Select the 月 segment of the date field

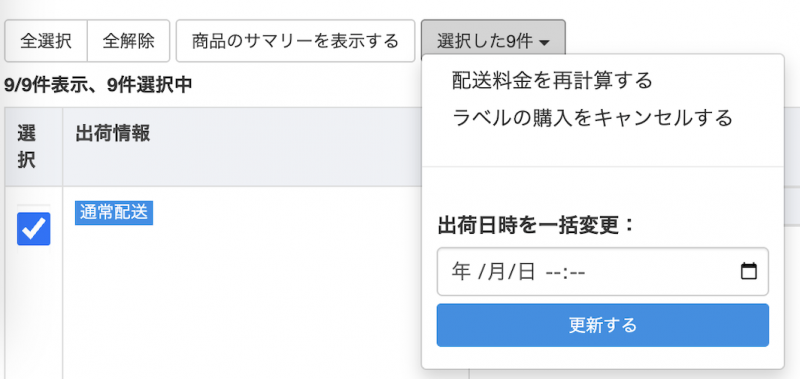point(496,272)
